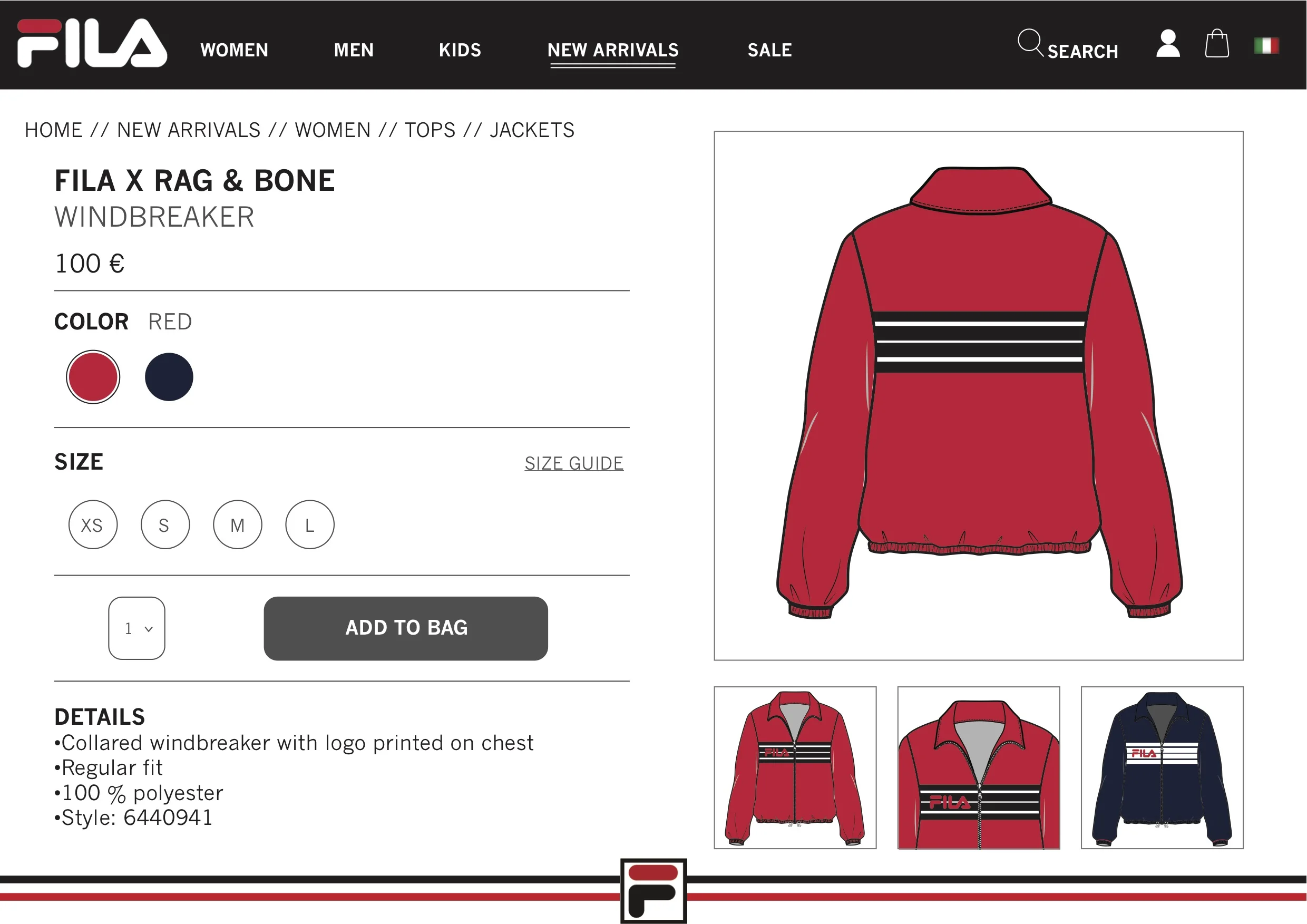Select size M
The height and width of the screenshot is (924, 1307).
[237, 524]
